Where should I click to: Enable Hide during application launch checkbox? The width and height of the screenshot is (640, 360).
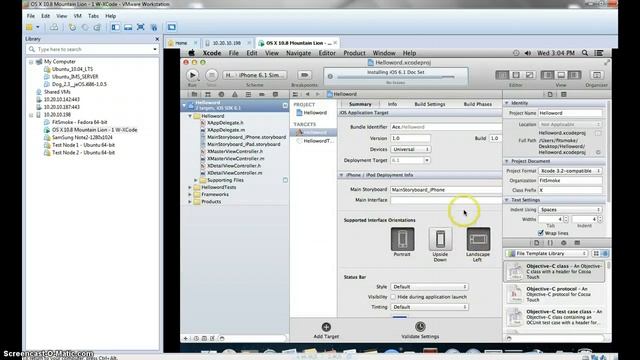click(x=393, y=297)
